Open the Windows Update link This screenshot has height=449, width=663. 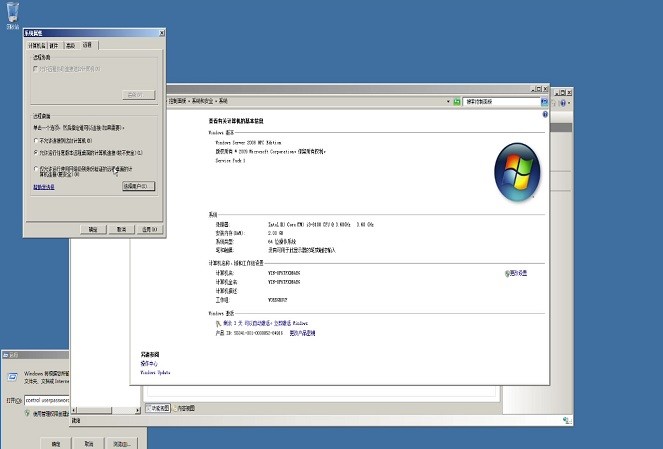pyautogui.click(x=155, y=372)
